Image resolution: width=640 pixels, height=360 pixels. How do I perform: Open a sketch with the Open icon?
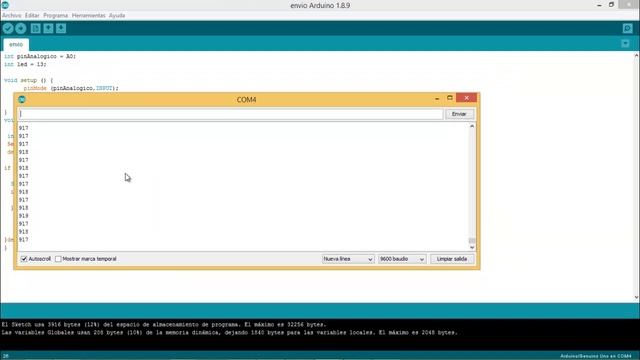coord(49,28)
